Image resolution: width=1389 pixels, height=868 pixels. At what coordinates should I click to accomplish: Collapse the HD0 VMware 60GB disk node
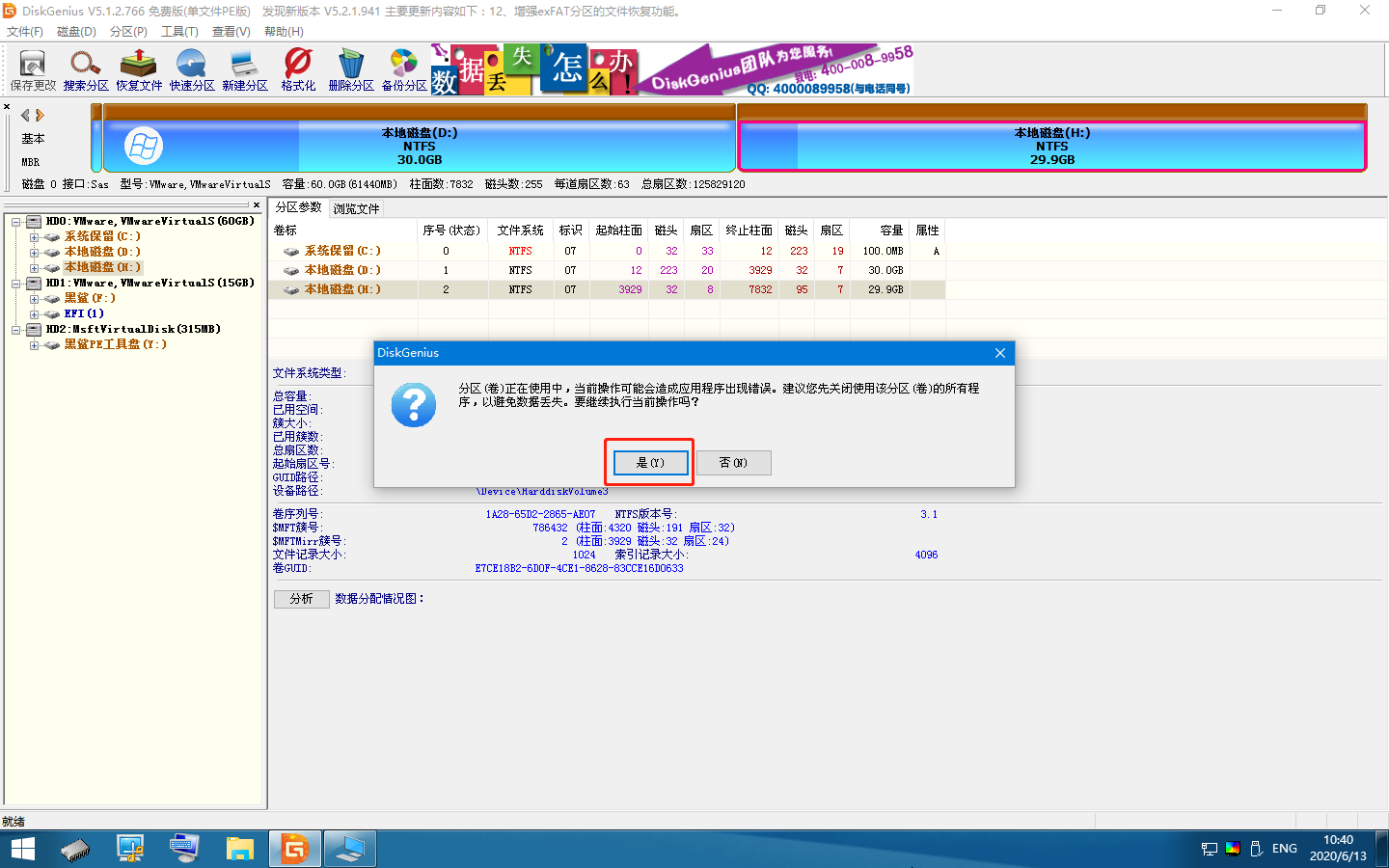click(16, 222)
